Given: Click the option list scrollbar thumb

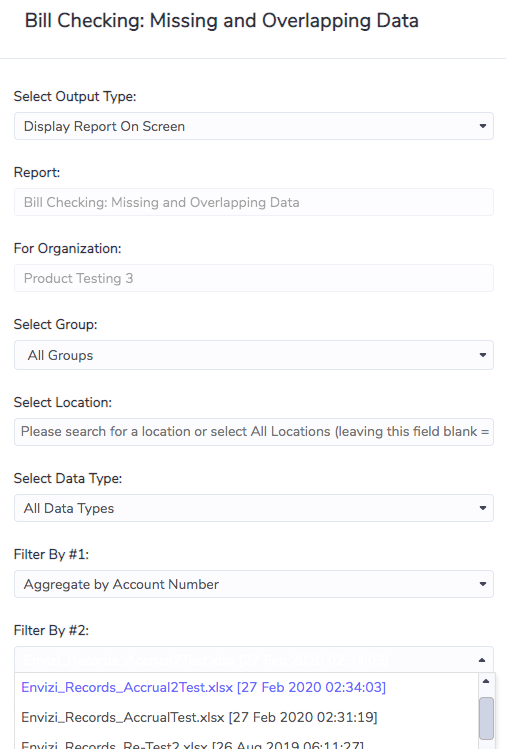Looking at the screenshot, I should pos(486,718).
